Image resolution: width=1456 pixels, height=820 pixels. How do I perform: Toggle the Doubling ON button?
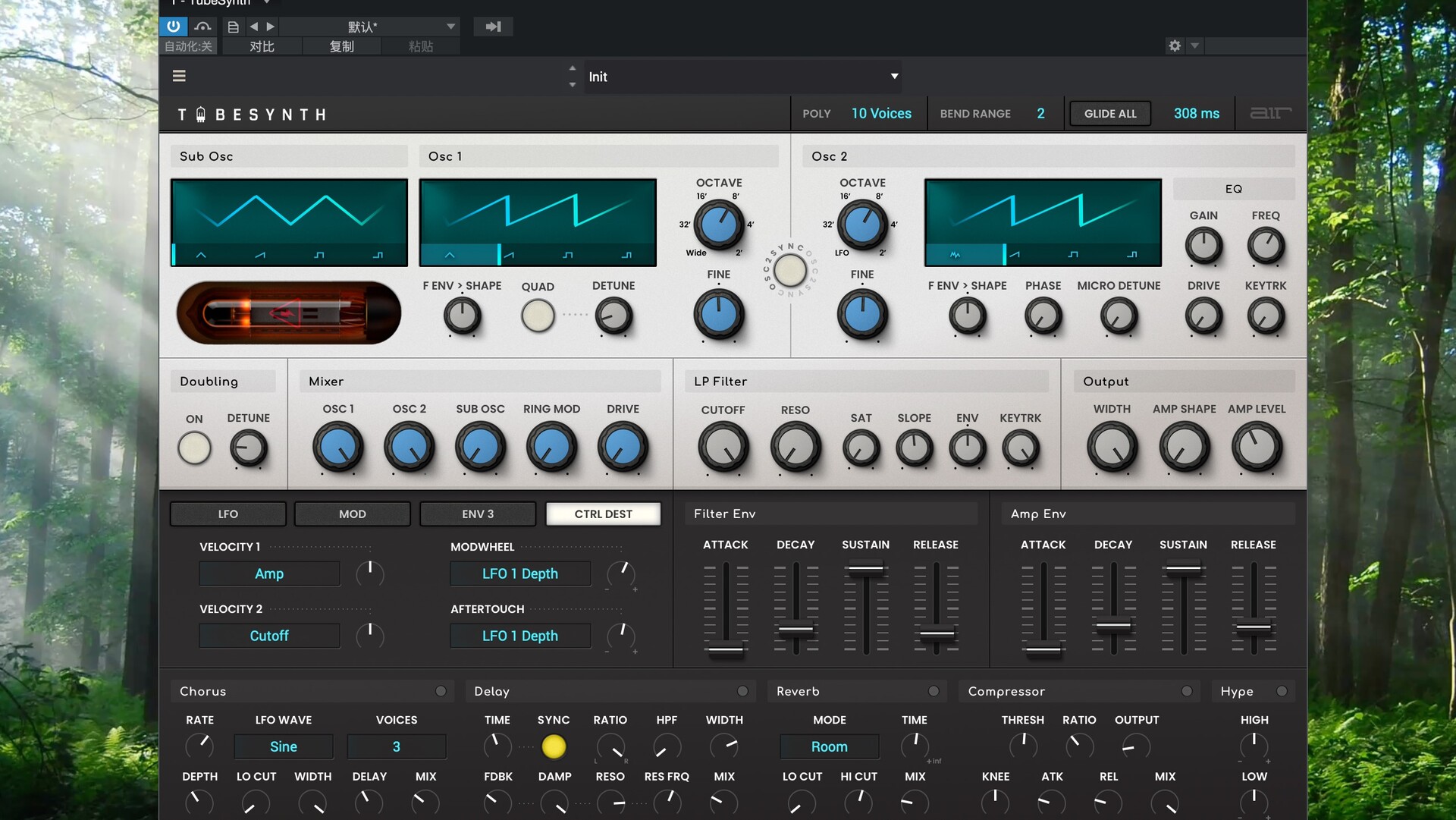pyautogui.click(x=194, y=448)
